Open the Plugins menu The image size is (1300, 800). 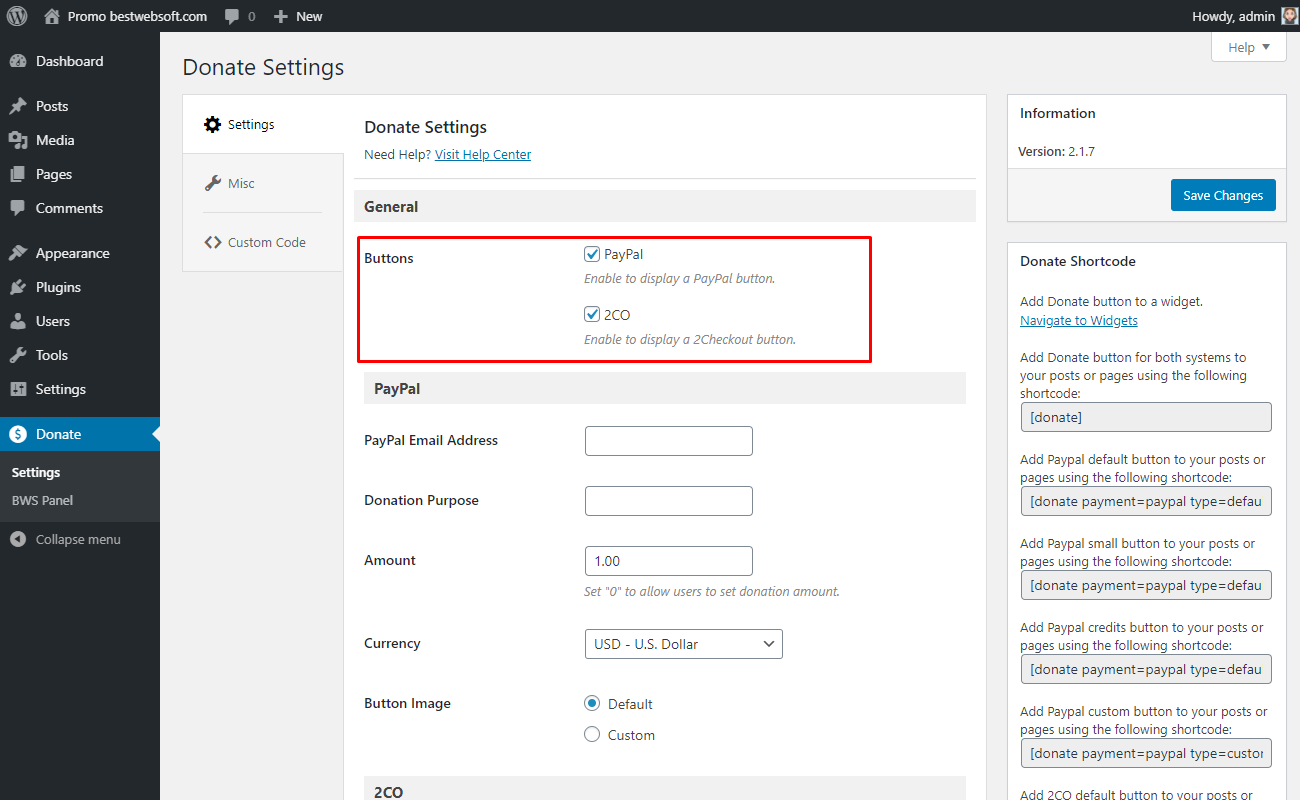tap(80, 287)
